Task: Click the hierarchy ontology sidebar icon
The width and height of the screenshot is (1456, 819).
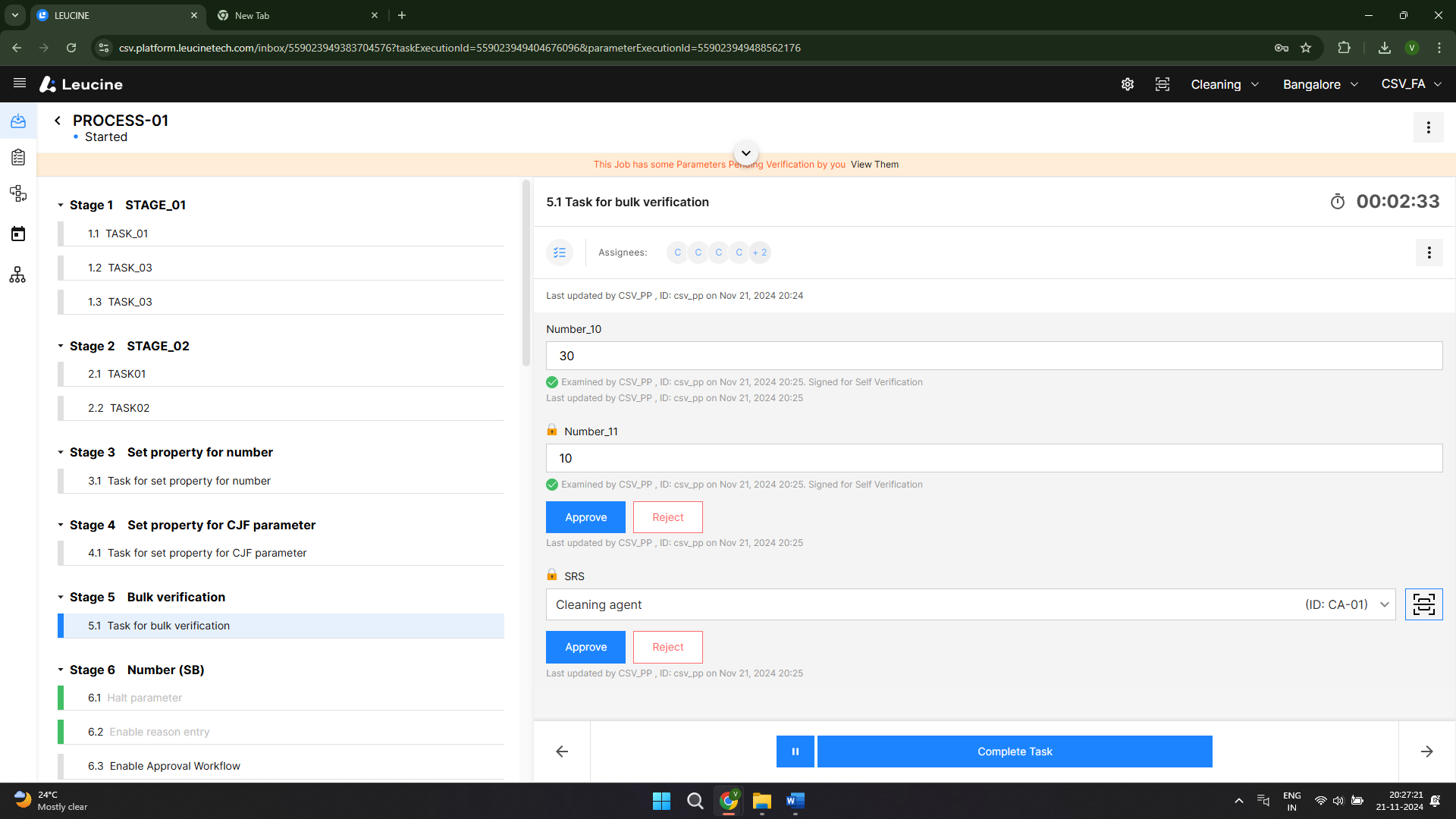Action: [x=18, y=275]
